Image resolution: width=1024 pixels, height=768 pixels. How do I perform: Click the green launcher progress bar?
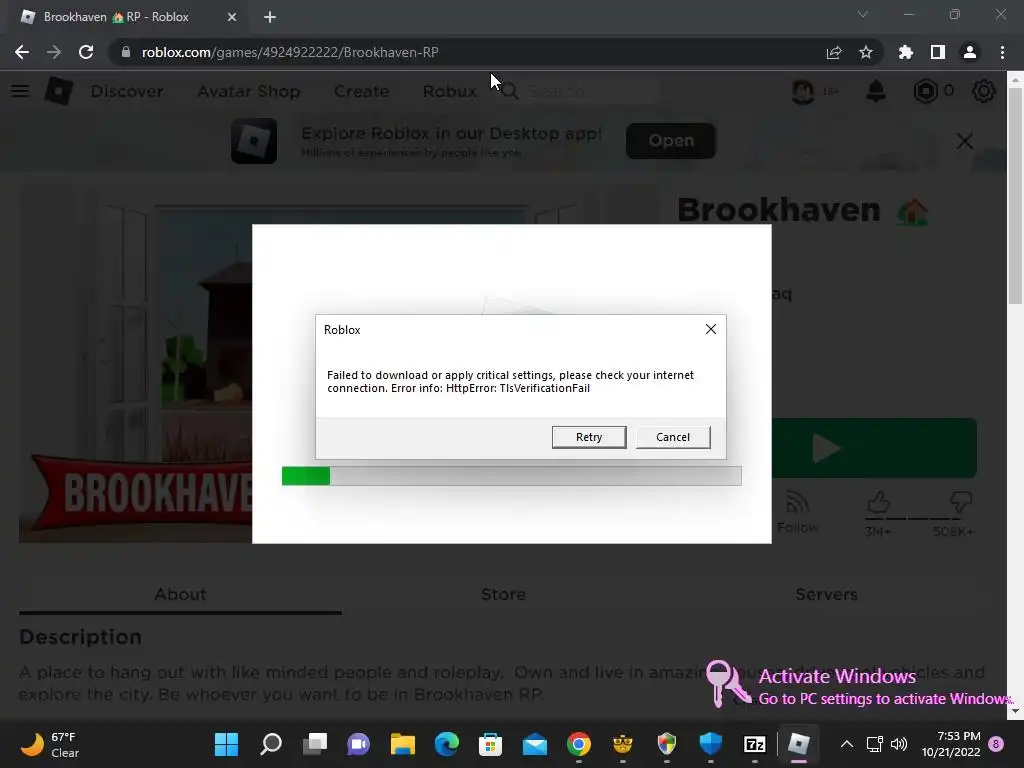[x=511, y=476]
